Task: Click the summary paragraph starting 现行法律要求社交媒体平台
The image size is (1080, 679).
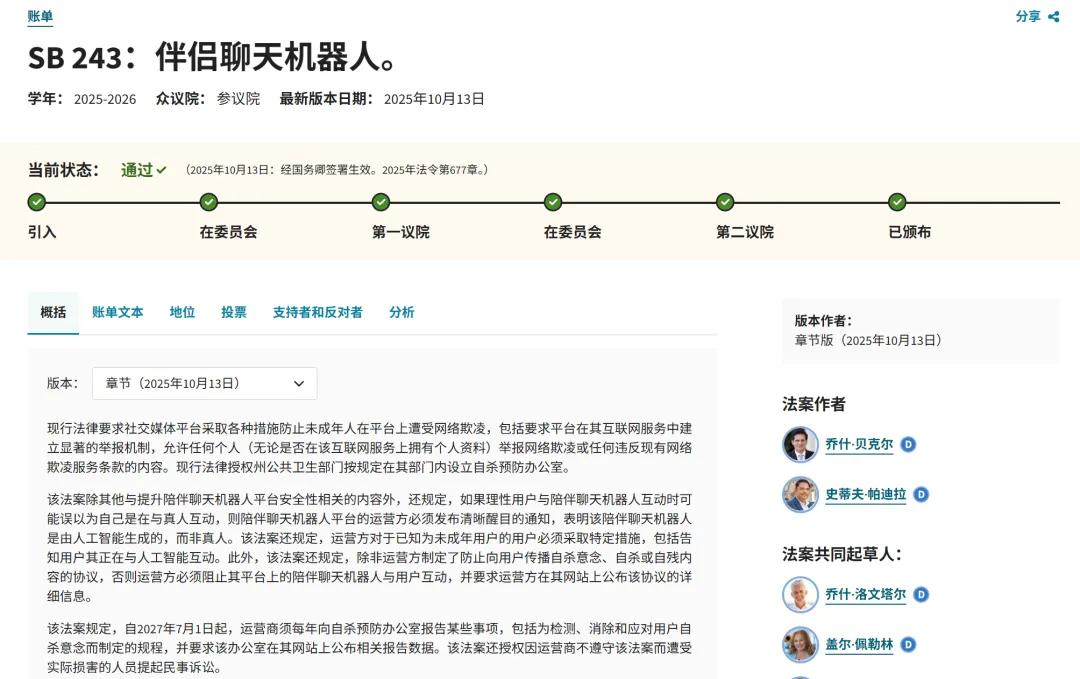Action: point(369,448)
